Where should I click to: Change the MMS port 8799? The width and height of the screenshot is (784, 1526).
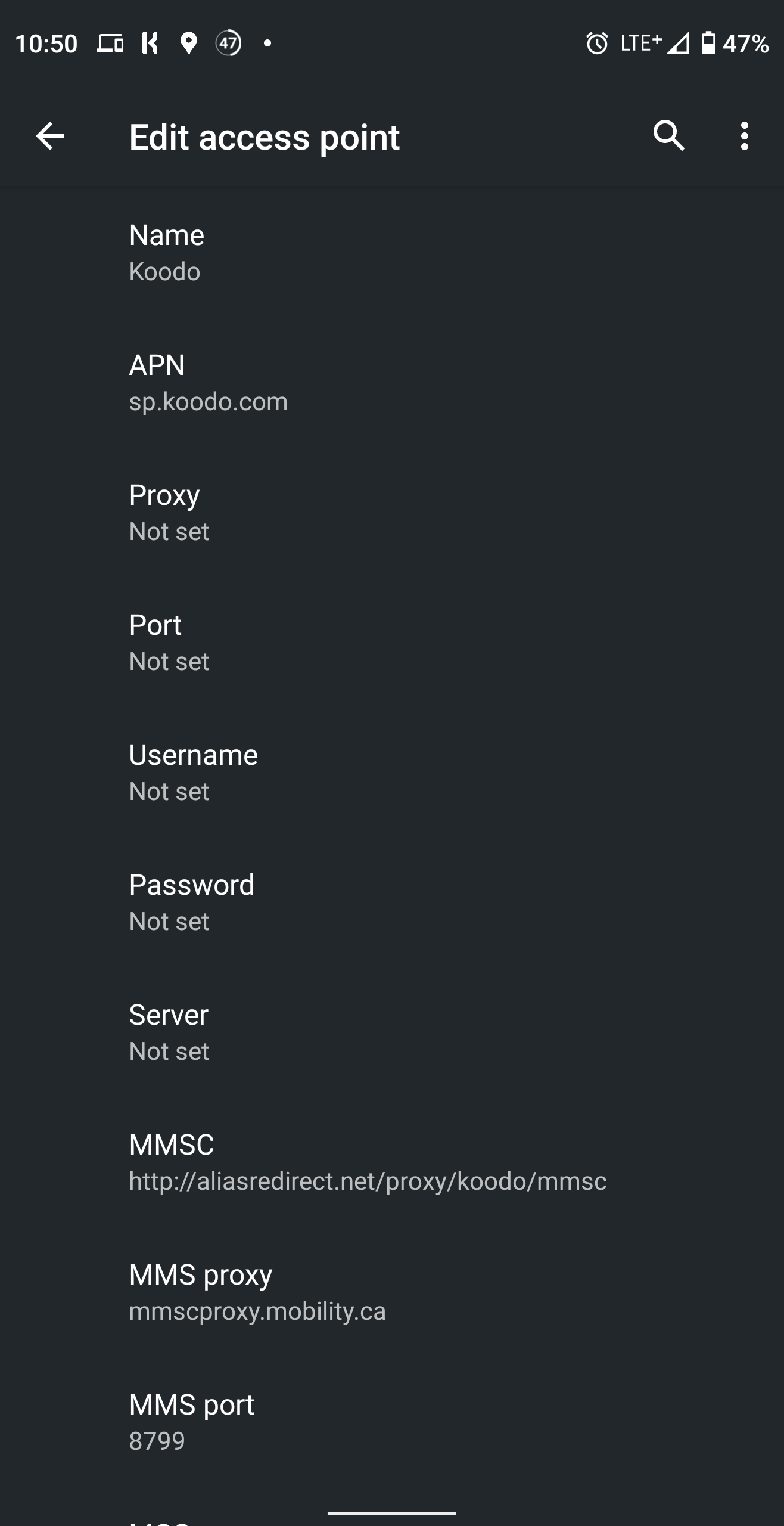392,1422
